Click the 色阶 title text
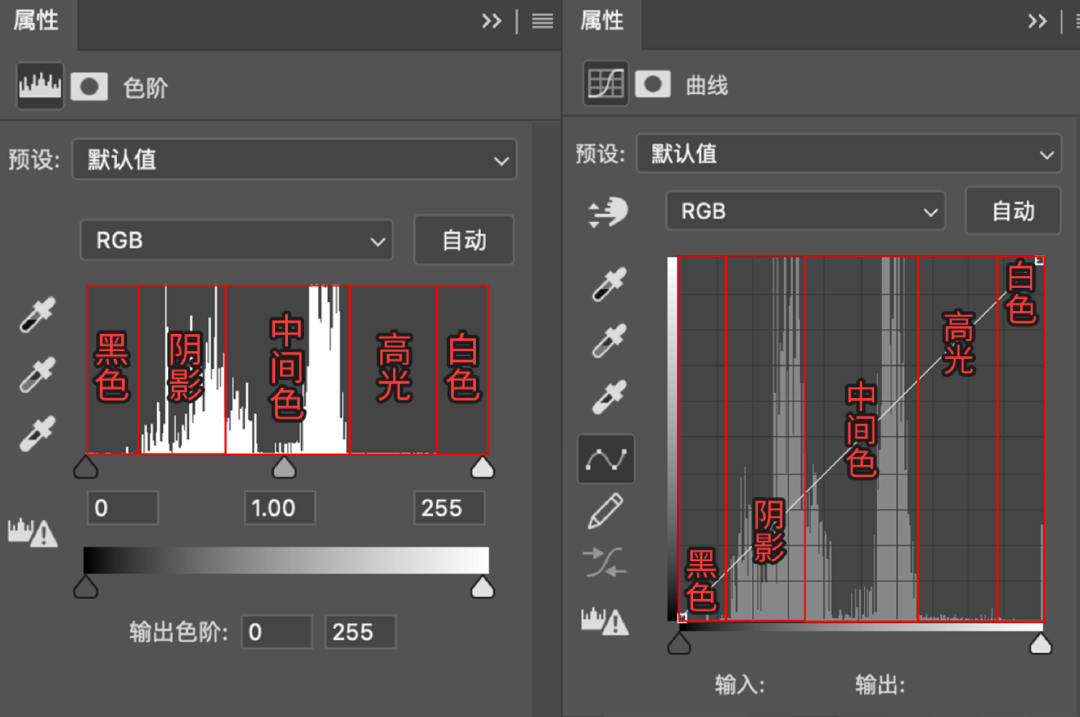 click(x=145, y=87)
